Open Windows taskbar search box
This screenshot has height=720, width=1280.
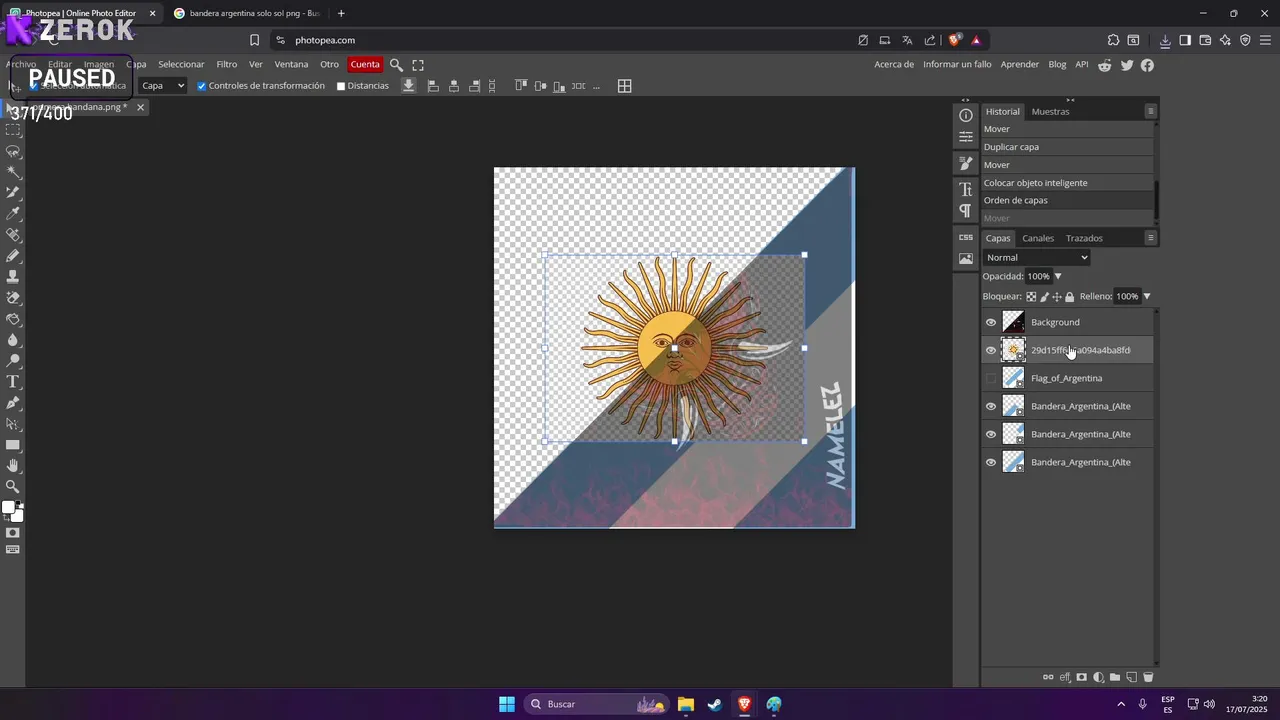[x=597, y=704]
